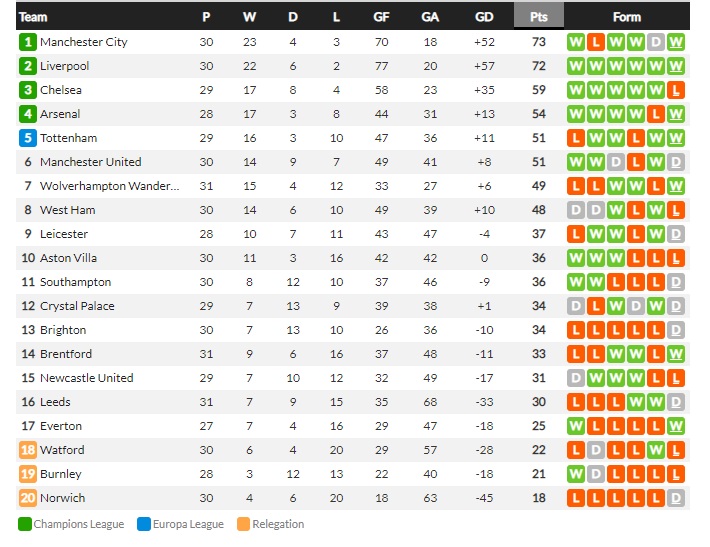The width and height of the screenshot is (710, 547).
Task: Click the Team column header
Action: (x=33, y=17)
